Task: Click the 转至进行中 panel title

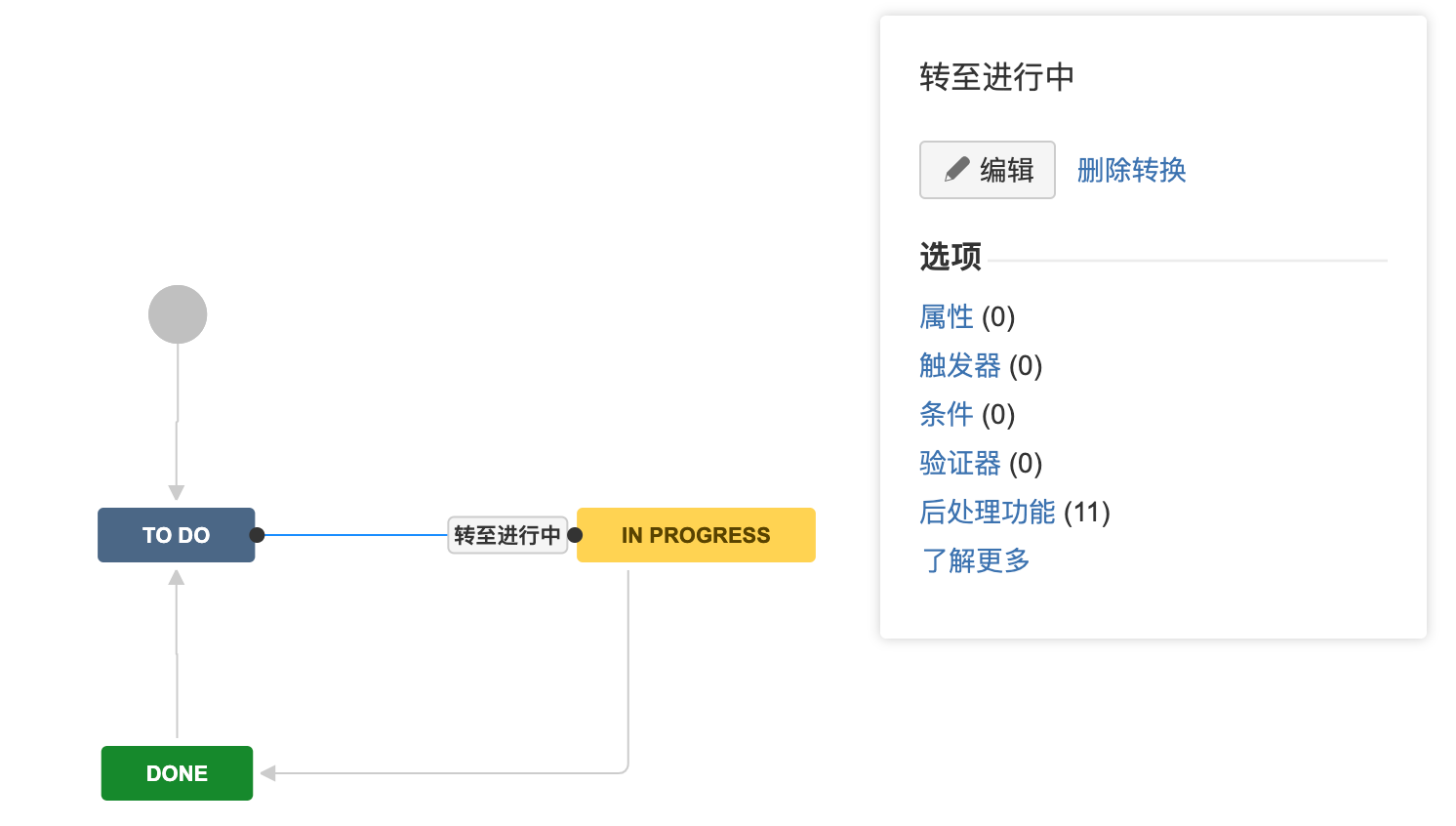Action: click(996, 77)
